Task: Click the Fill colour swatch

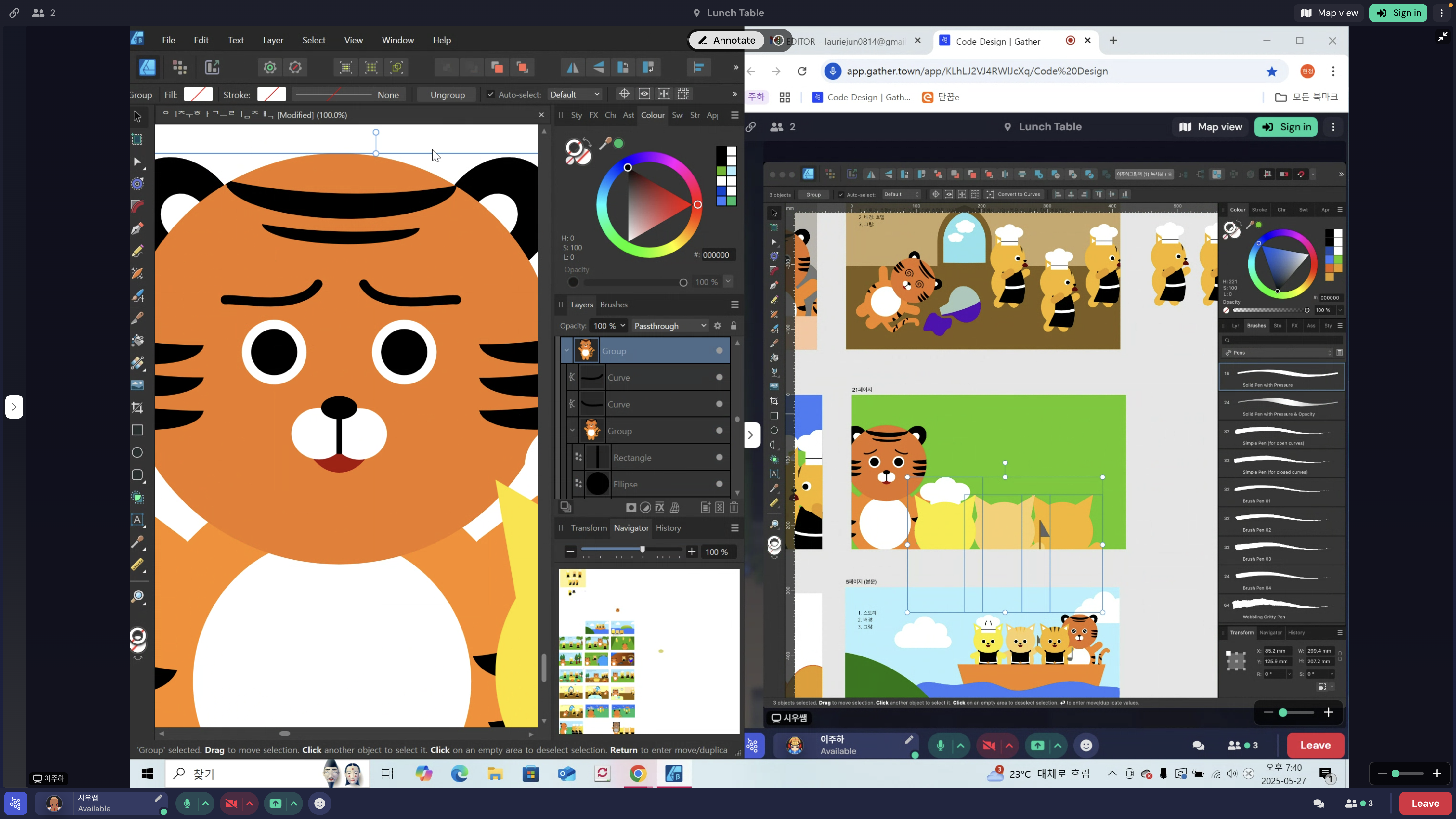Action: [198, 94]
